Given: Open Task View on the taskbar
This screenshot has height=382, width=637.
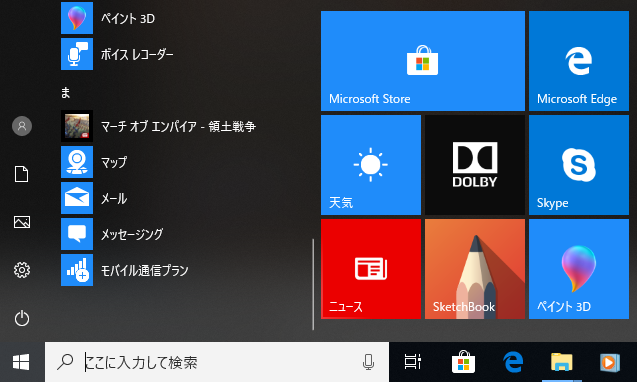Looking at the screenshot, I should [x=413, y=362].
